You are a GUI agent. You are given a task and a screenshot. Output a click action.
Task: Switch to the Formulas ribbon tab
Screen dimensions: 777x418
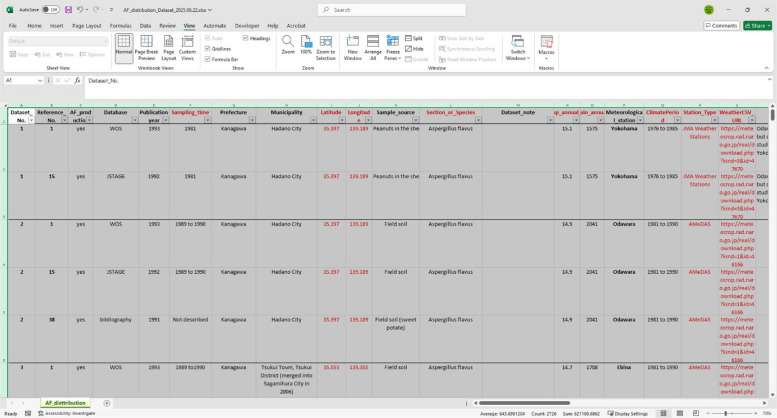pyautogui.click(x=120, y=26)
